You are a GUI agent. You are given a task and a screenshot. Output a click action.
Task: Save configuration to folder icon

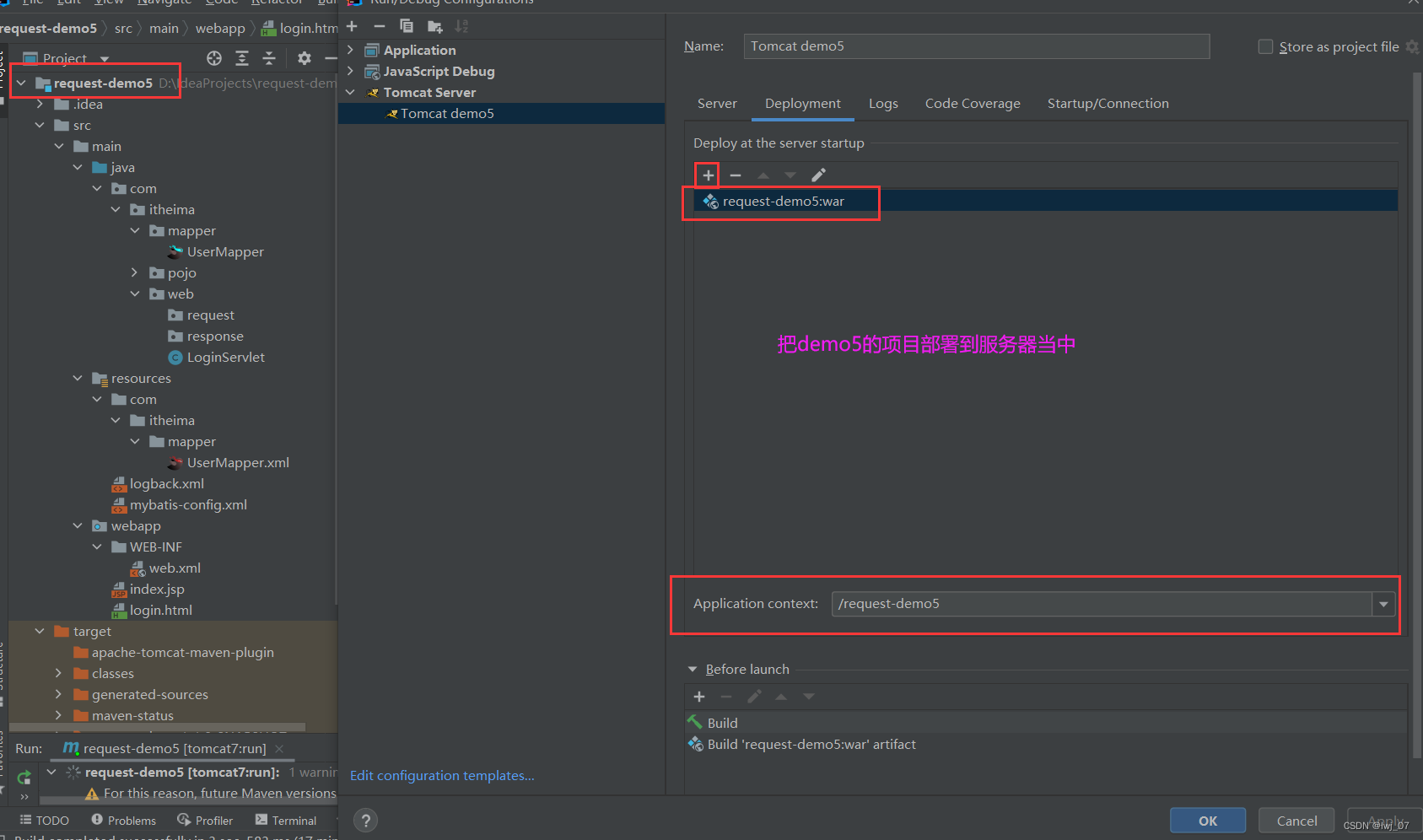(434, 26)
